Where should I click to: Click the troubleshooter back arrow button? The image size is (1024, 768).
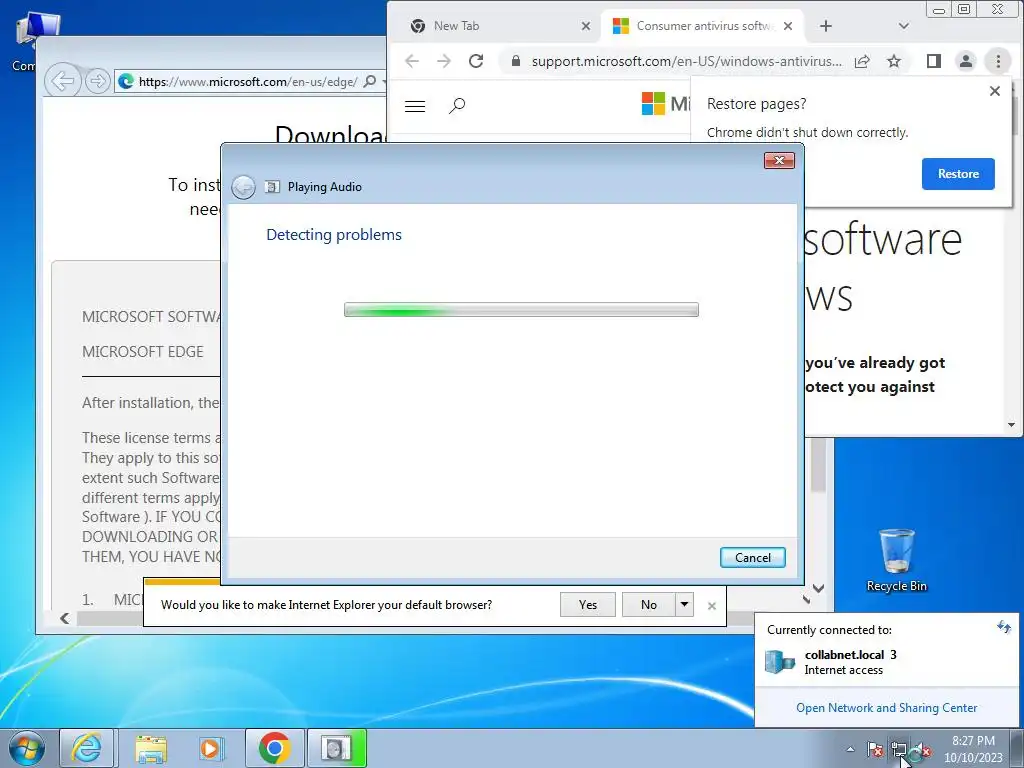[x=244, y=187]
